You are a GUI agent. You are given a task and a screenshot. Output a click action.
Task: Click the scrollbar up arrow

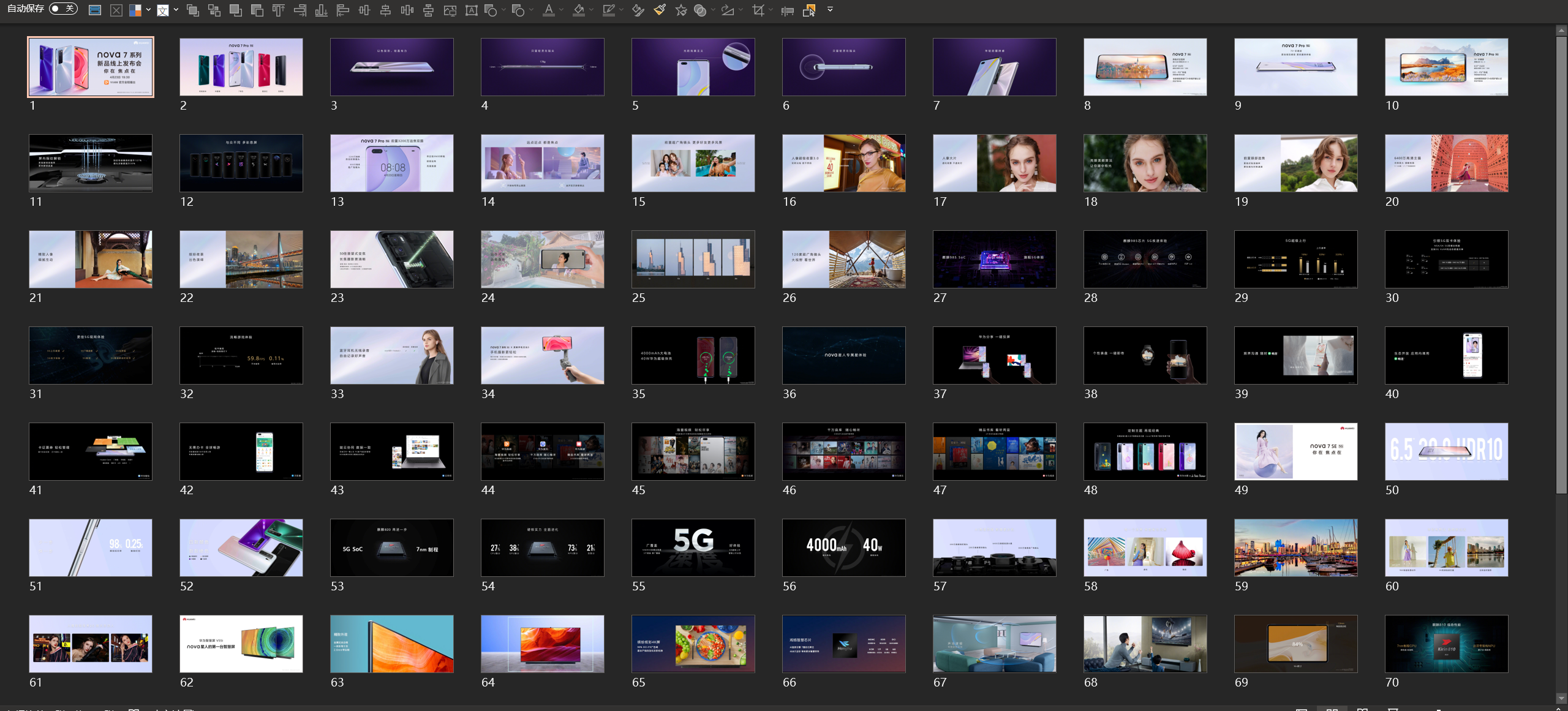point(1561,30)
